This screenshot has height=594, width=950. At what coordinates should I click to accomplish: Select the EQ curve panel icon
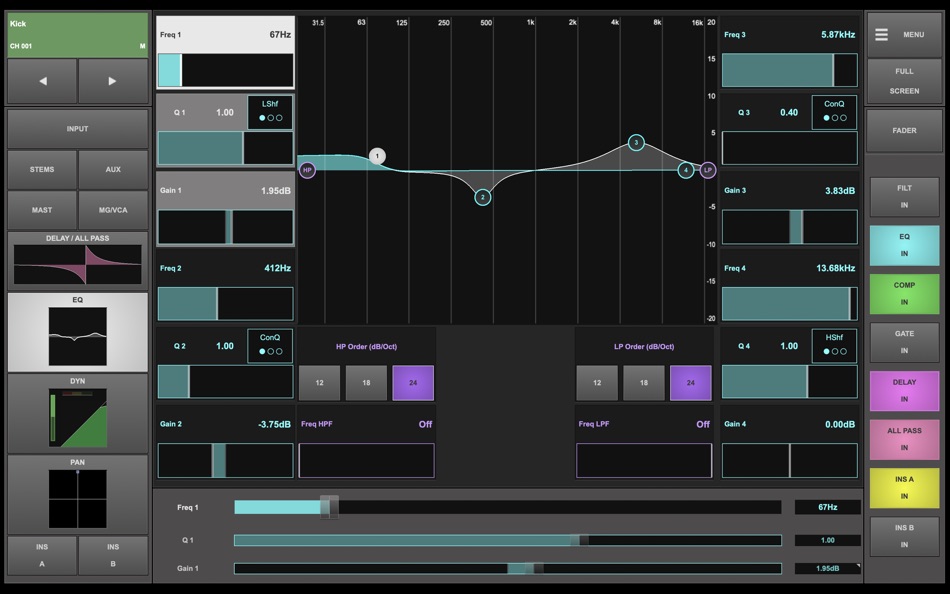point(77,330)
